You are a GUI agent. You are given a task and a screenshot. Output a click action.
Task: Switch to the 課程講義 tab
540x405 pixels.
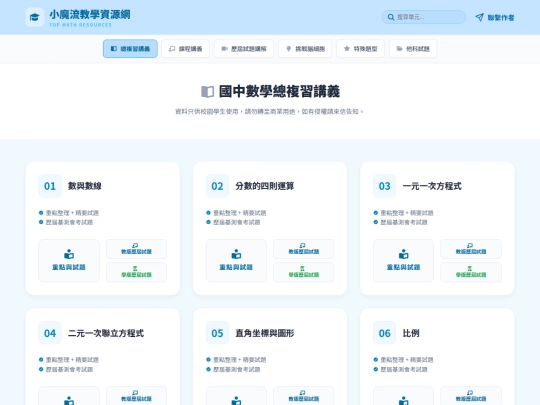pos(185,49)
